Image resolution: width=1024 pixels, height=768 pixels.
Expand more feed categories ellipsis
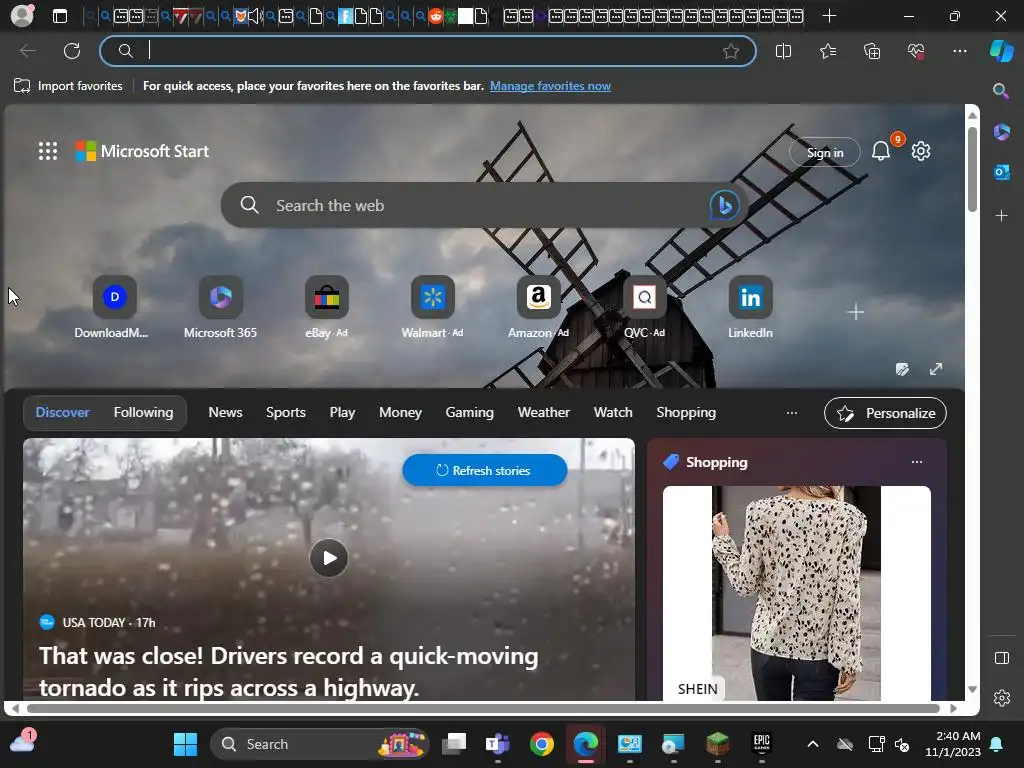(x=792, y=413)
